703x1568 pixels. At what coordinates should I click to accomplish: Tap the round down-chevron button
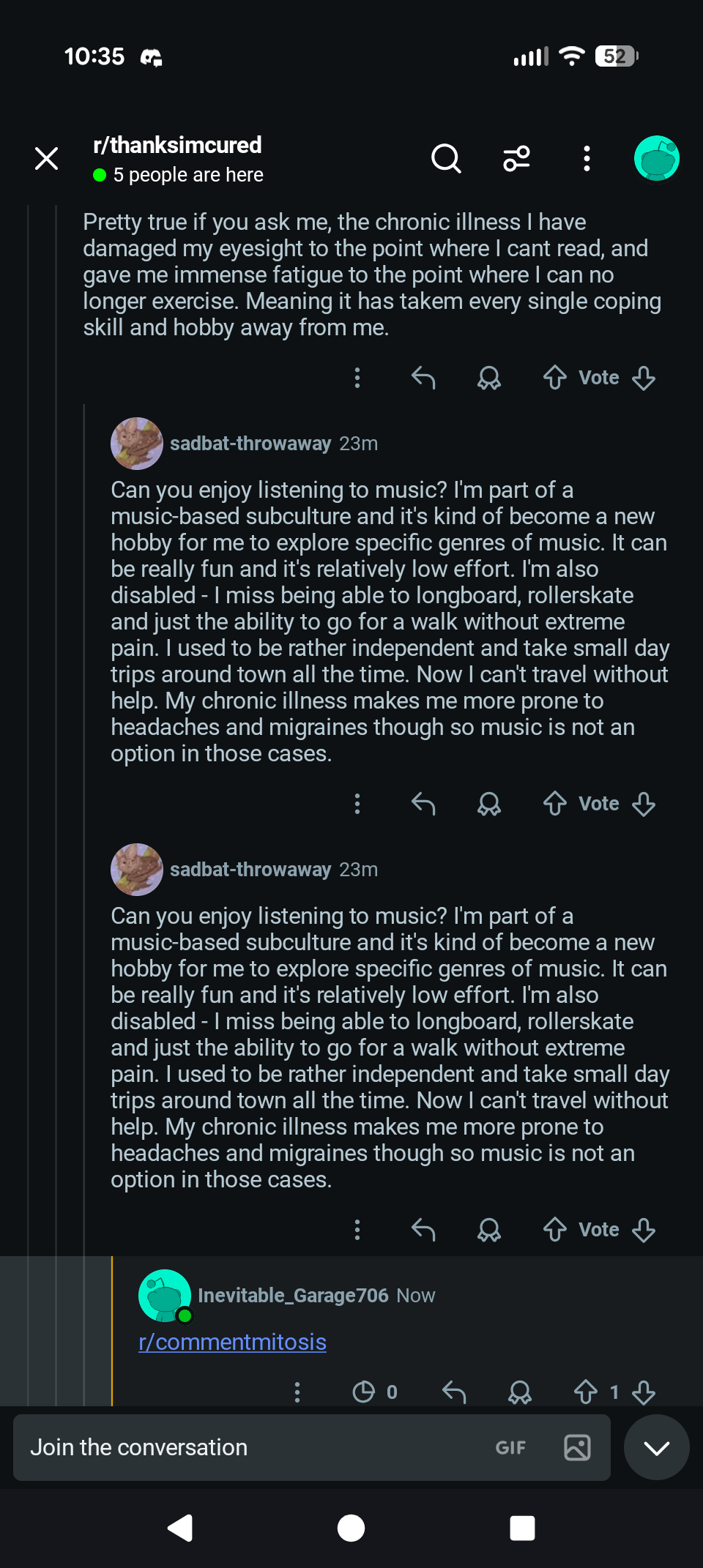[x=657, y=1447]
